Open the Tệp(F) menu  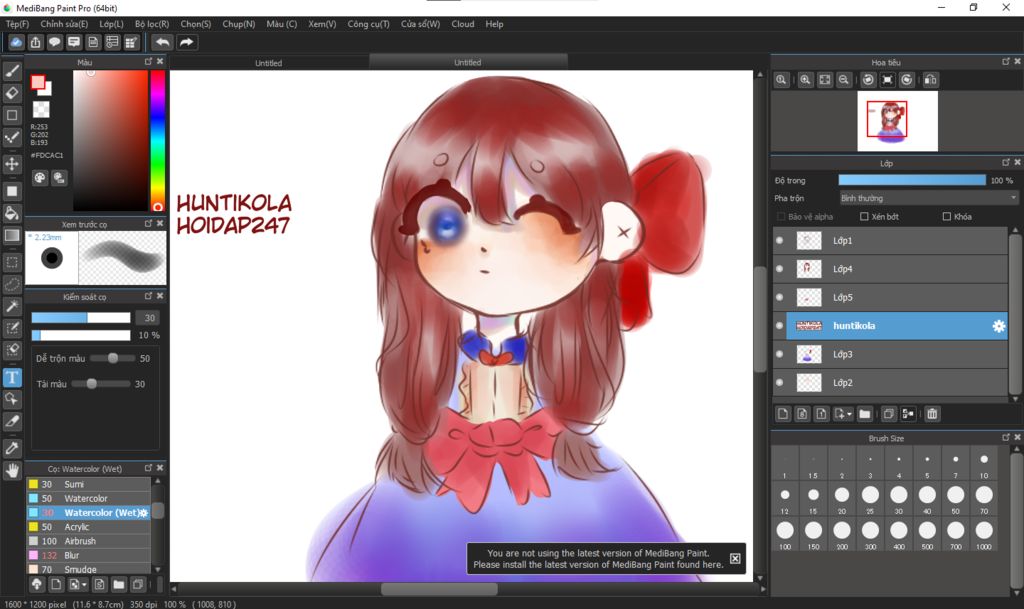(x=18, y=24)
